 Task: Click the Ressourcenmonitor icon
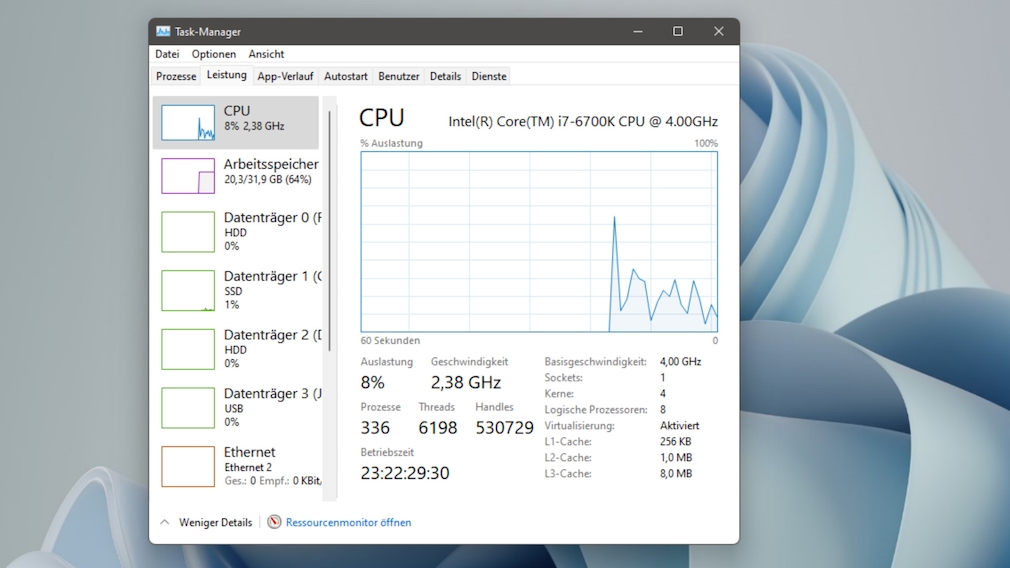274,522
